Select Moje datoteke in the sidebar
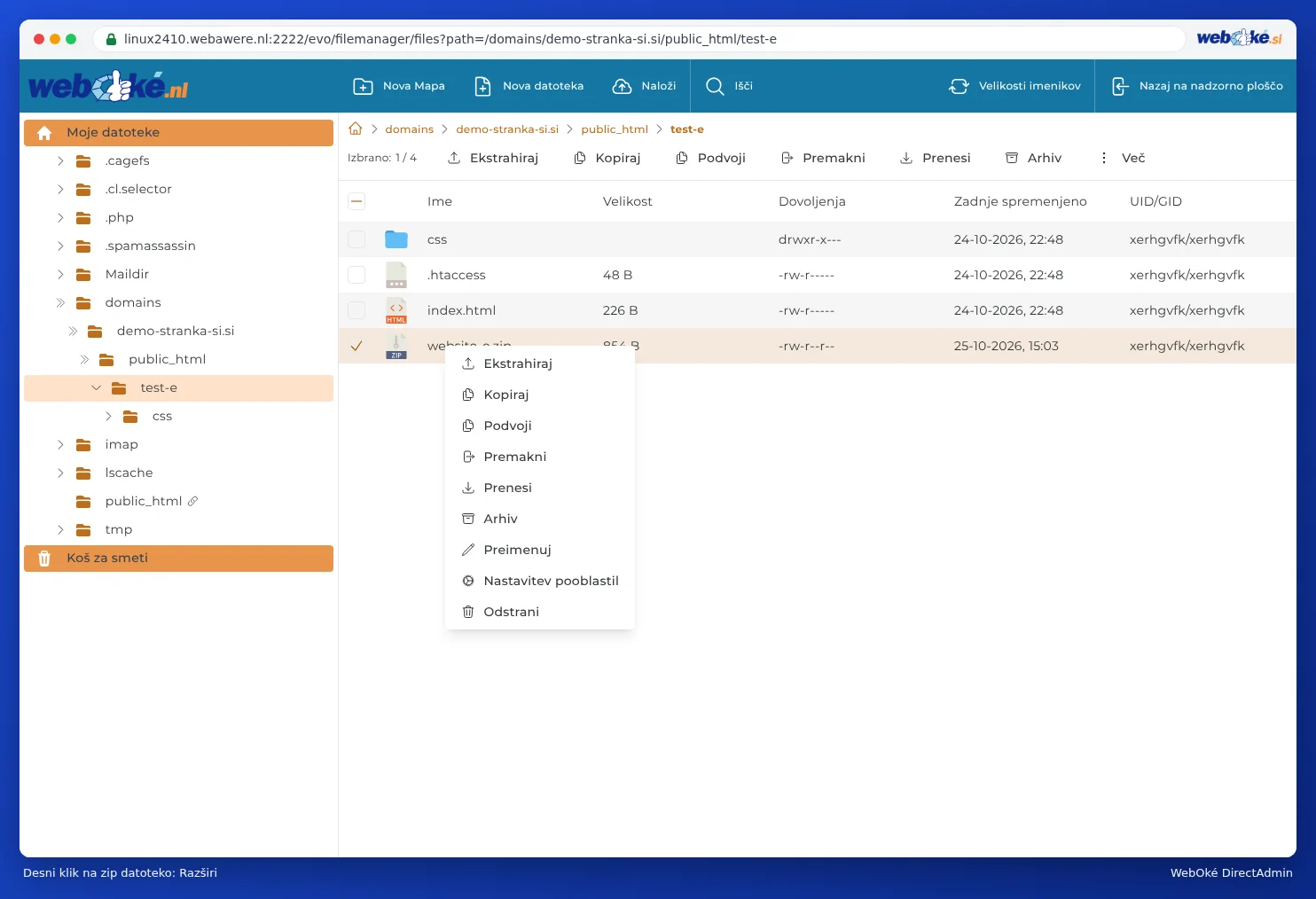This screenshot has width=1316, height=899. tap(178, 132)
